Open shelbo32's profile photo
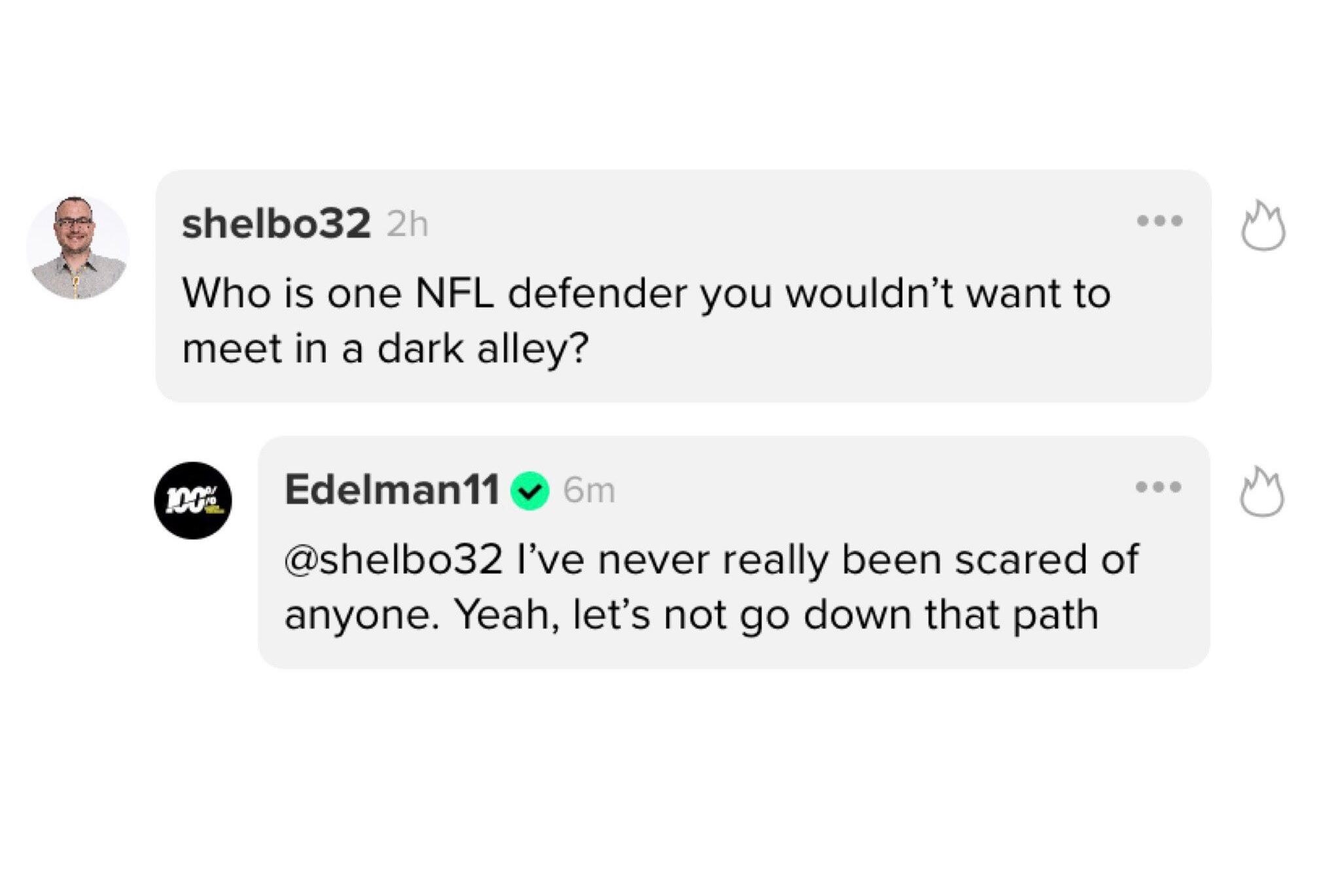 pyautogui.click(x=78, y=248)
